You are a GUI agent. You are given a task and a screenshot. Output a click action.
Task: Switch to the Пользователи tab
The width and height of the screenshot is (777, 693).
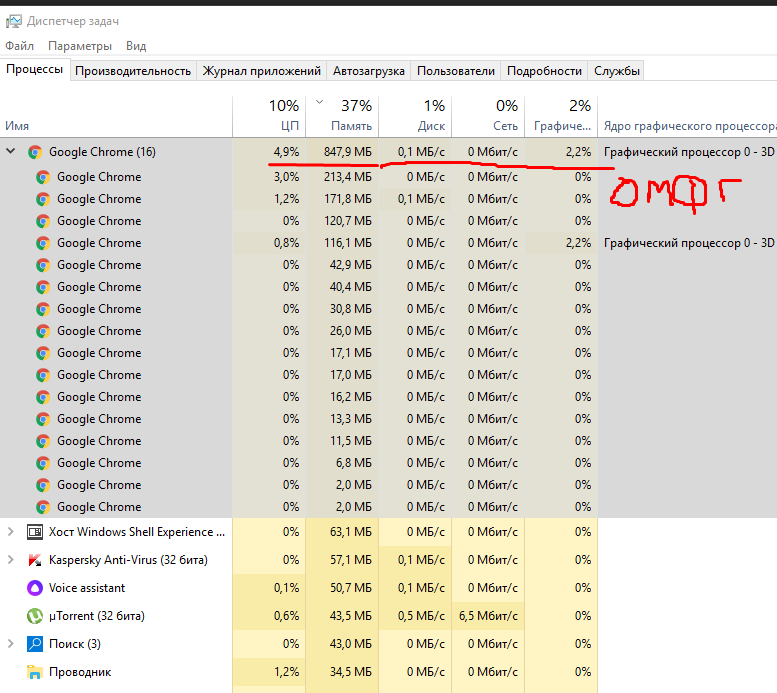pos(456,71)
